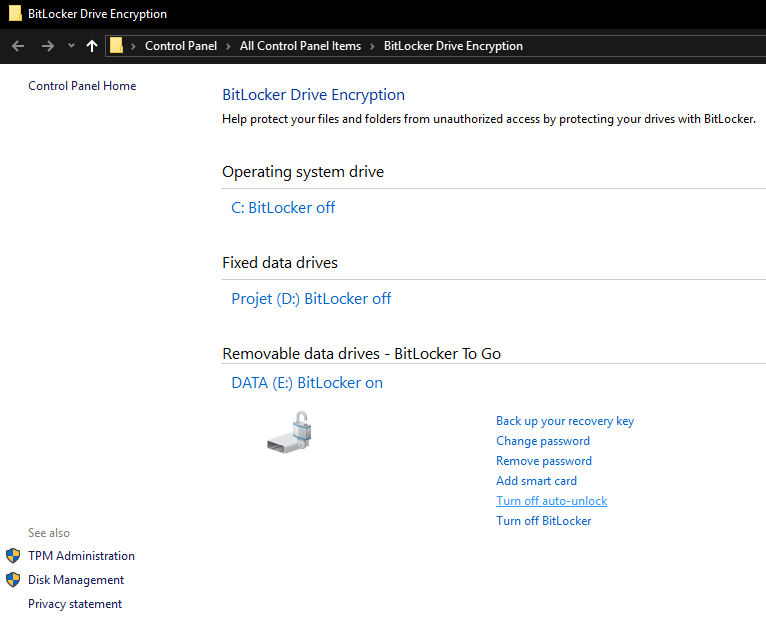Click Add smart card link
Screen dimensions: 766x628
point(536,481)
